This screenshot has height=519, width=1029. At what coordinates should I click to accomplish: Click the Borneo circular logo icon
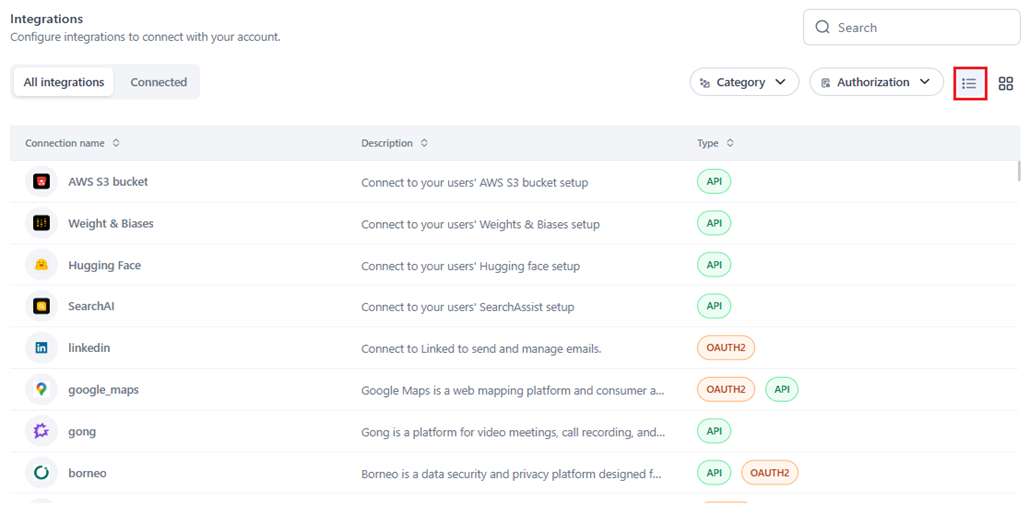pos(42,473)
